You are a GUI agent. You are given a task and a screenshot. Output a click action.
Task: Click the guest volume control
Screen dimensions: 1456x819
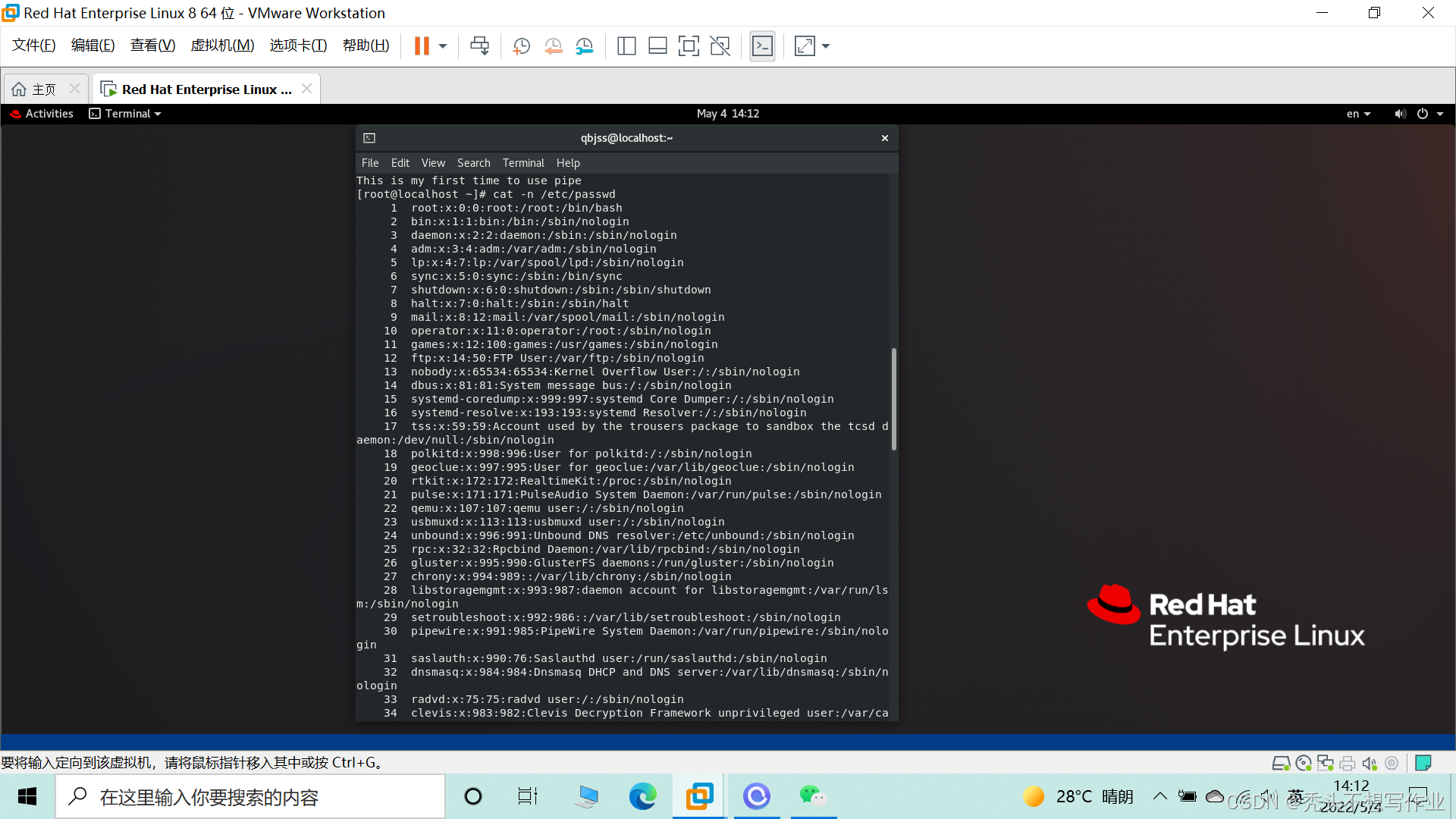[x=1399, y=114]
